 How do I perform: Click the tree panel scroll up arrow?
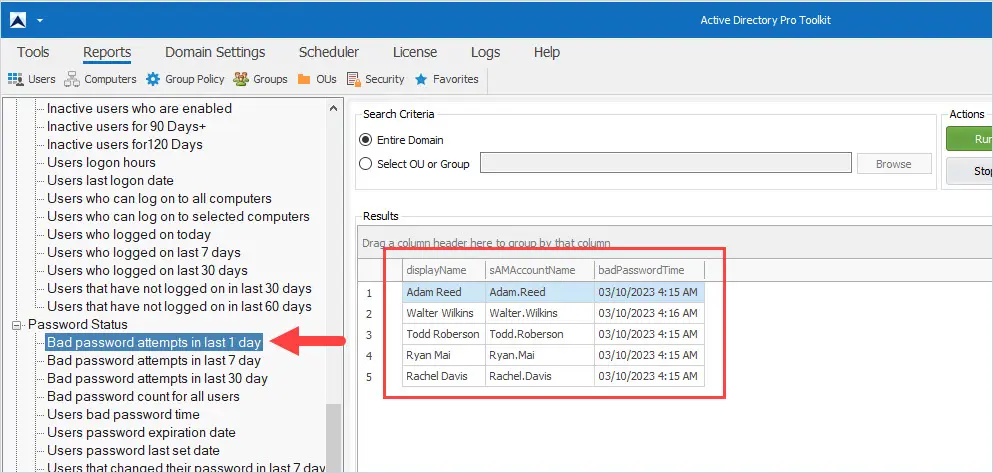point(334,108)
